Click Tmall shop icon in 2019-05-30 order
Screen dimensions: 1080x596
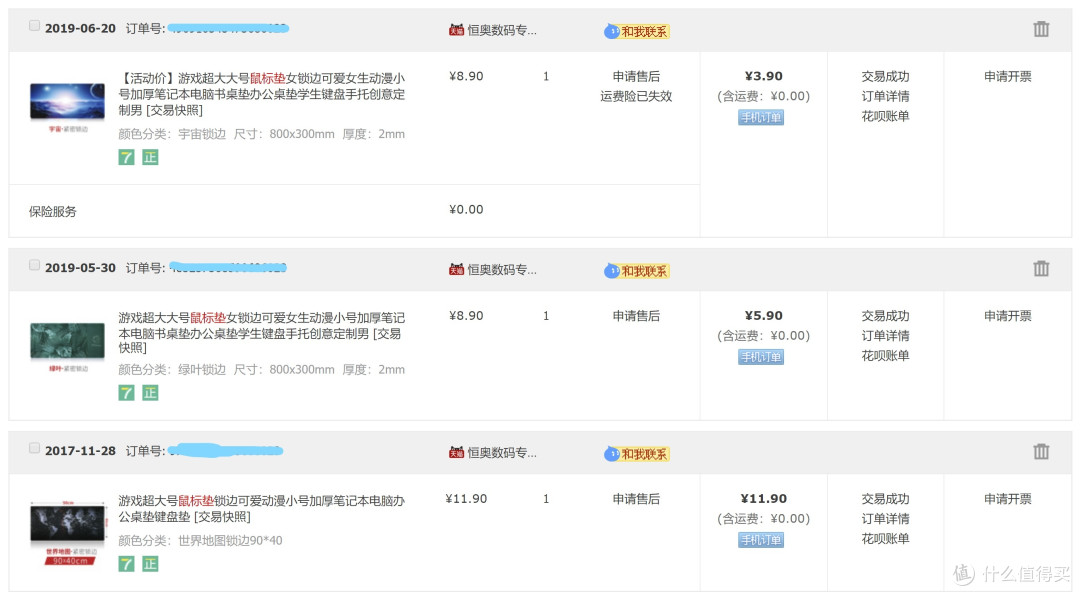pos(456,269)
